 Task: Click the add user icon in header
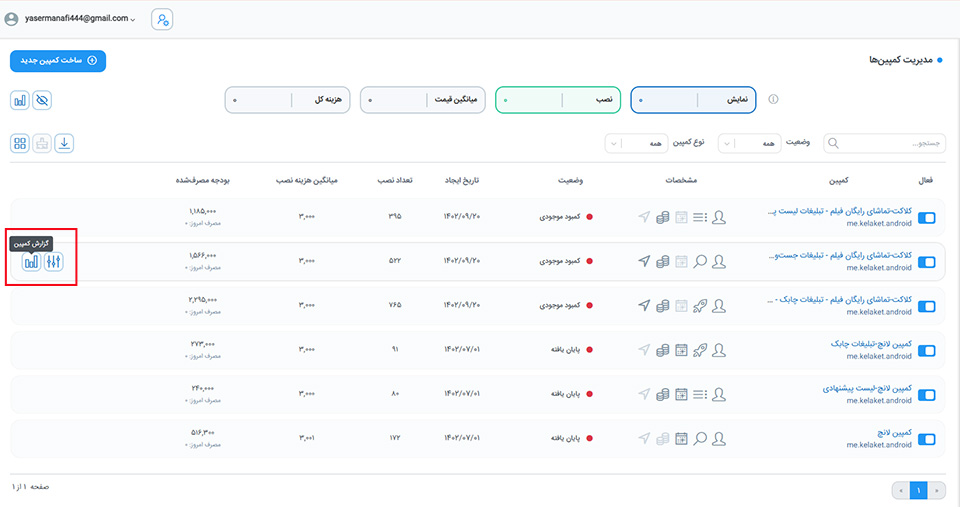pyautogui.click(x=162, y=19)
